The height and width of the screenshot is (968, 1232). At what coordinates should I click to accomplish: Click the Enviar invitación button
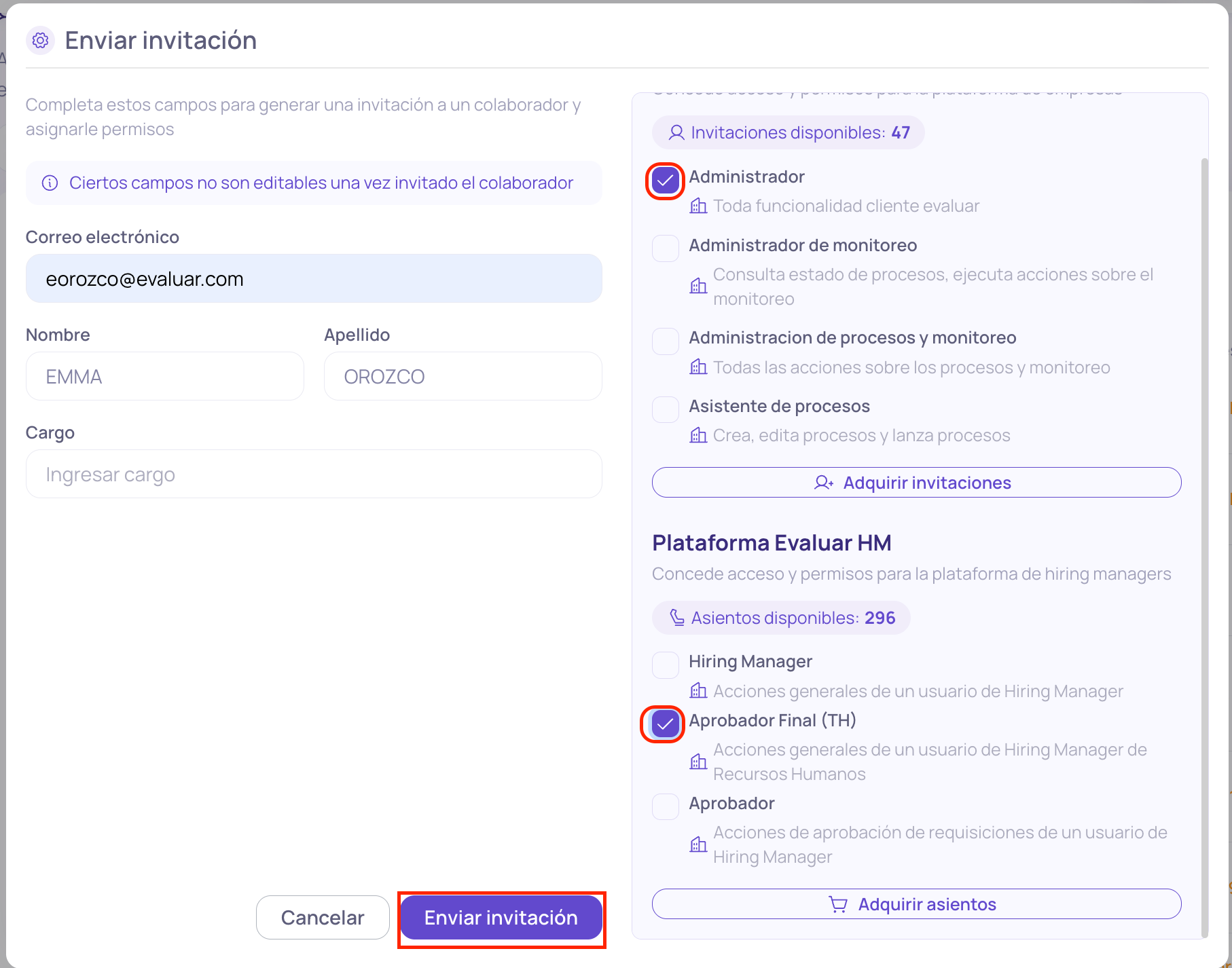(501, 918)
